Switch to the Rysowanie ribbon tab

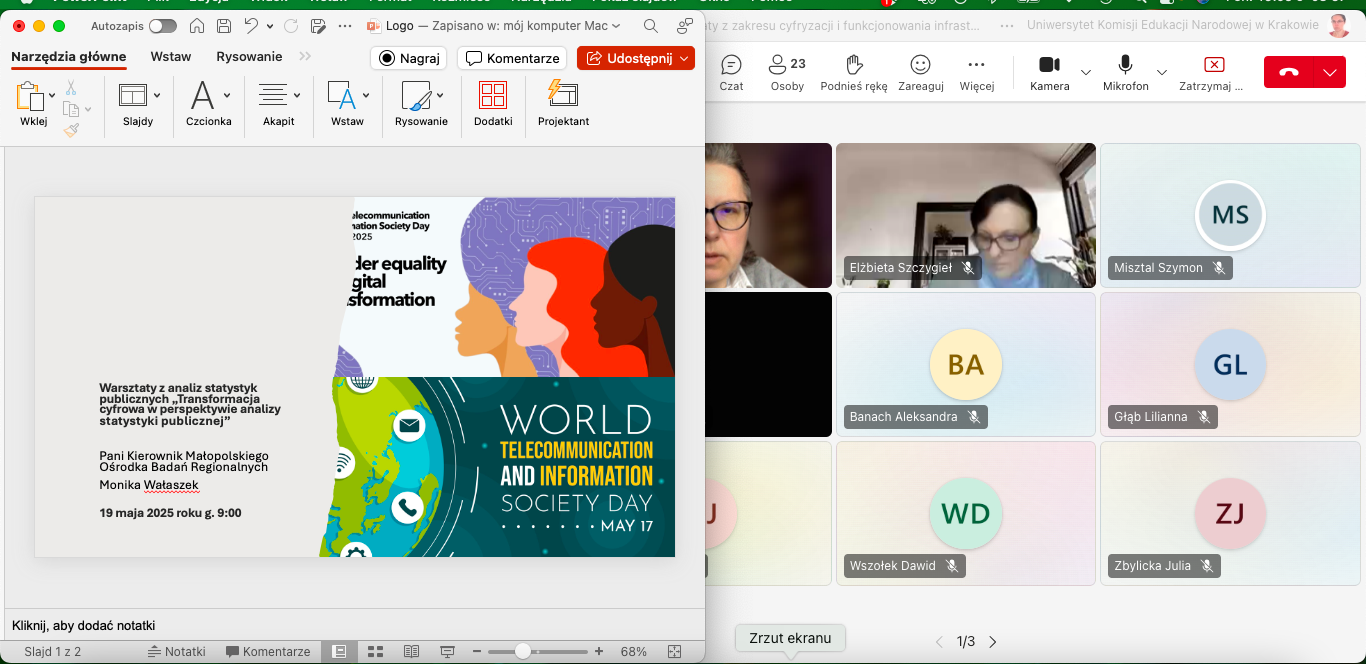coord(249,57)
